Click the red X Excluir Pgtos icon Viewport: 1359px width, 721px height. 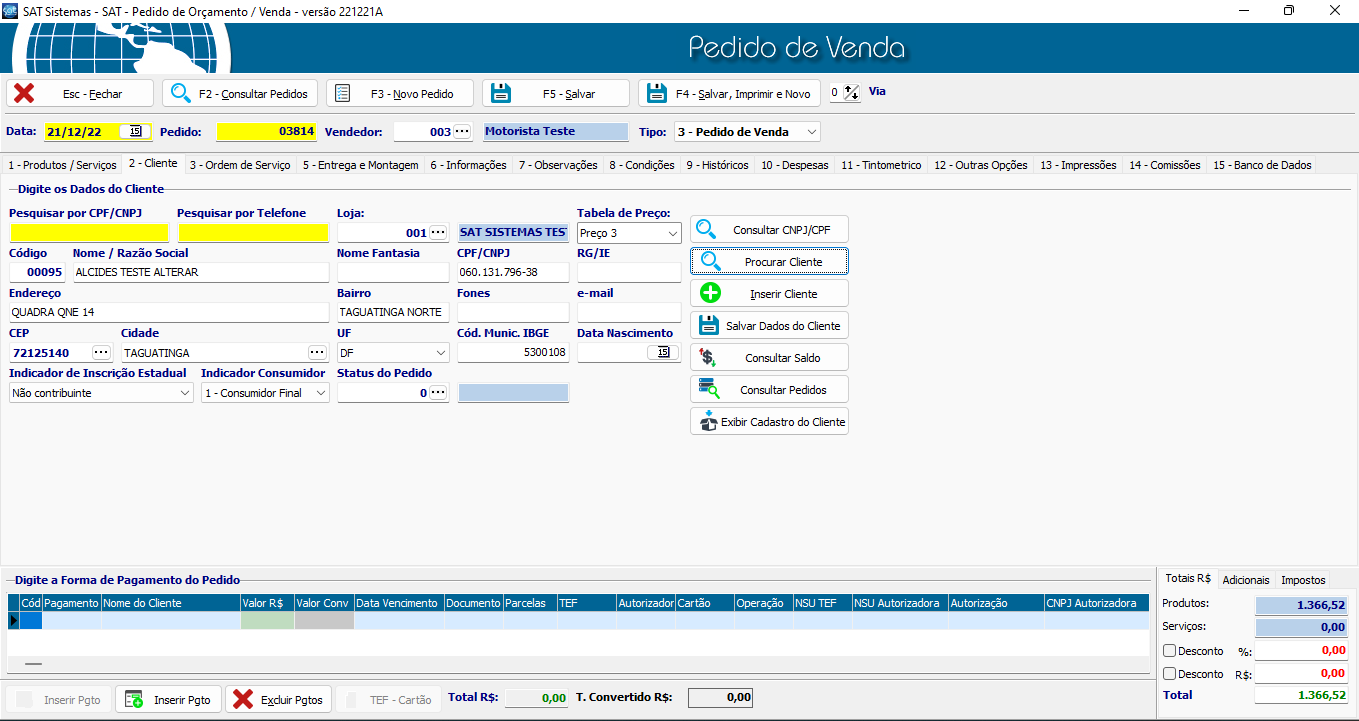(243, 699)
